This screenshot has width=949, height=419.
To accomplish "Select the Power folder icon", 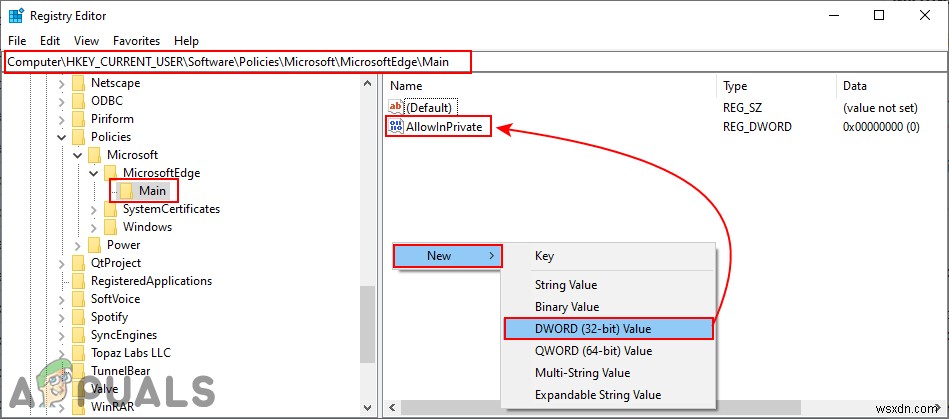I will [94, 245].
